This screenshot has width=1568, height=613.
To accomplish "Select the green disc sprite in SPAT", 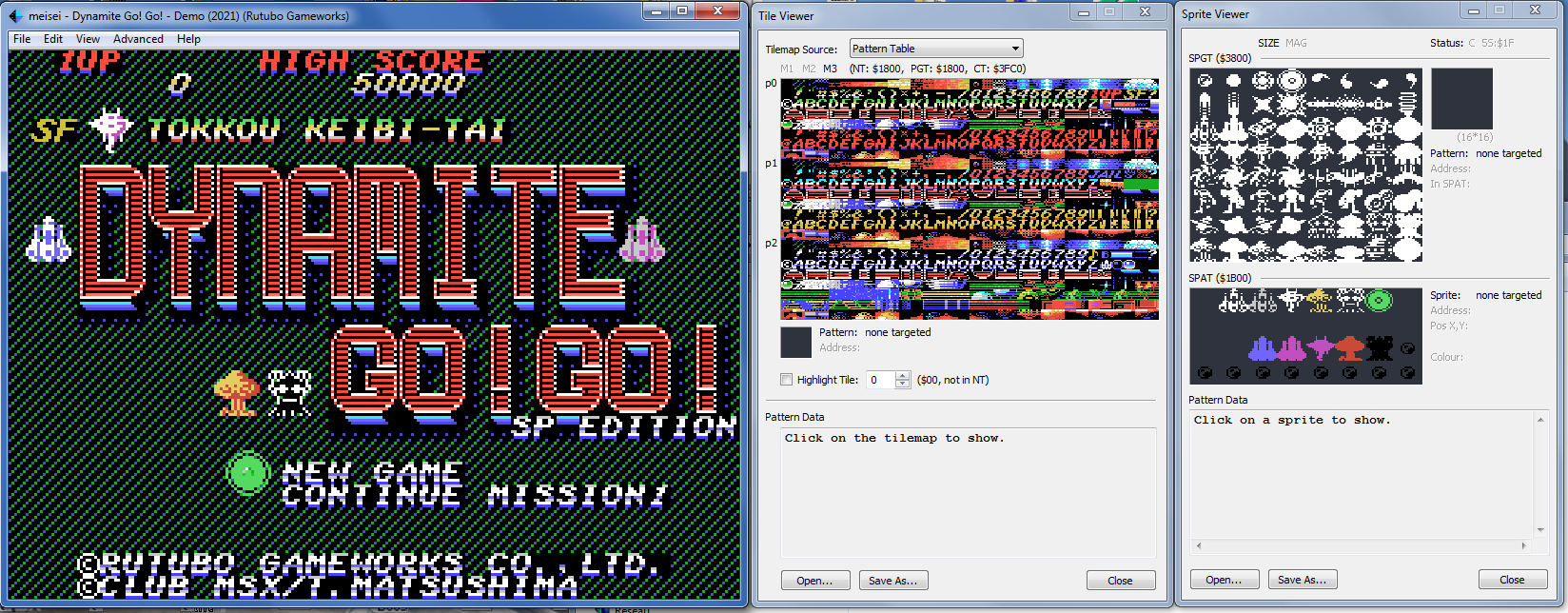I will tap(1379, 301).
